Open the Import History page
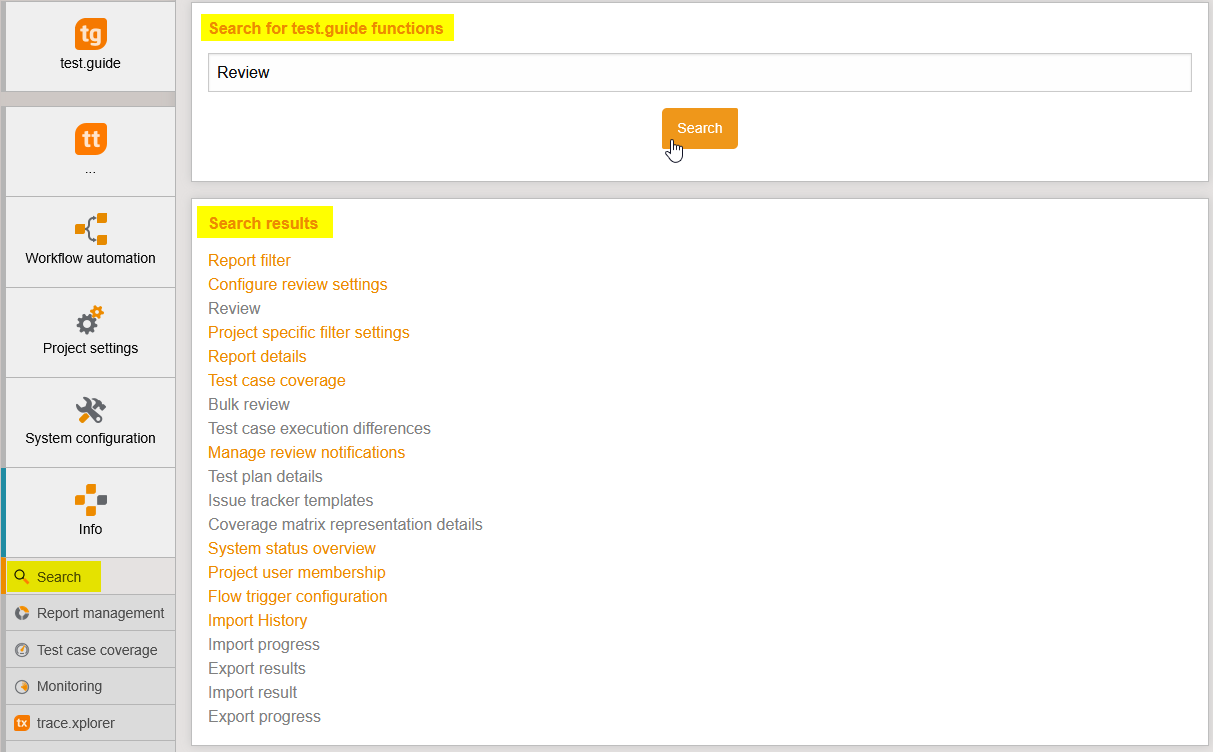 tap(257, 620)
